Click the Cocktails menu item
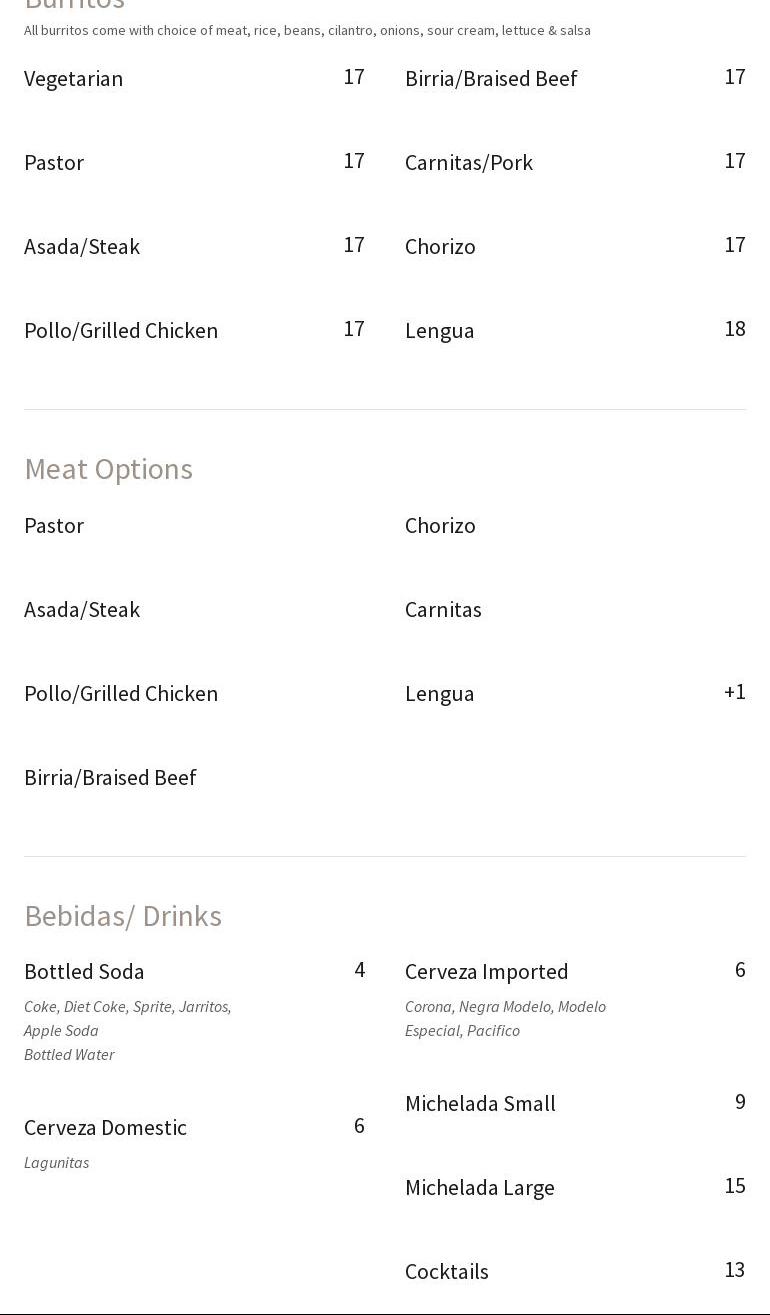 [x=446, y=1272]
